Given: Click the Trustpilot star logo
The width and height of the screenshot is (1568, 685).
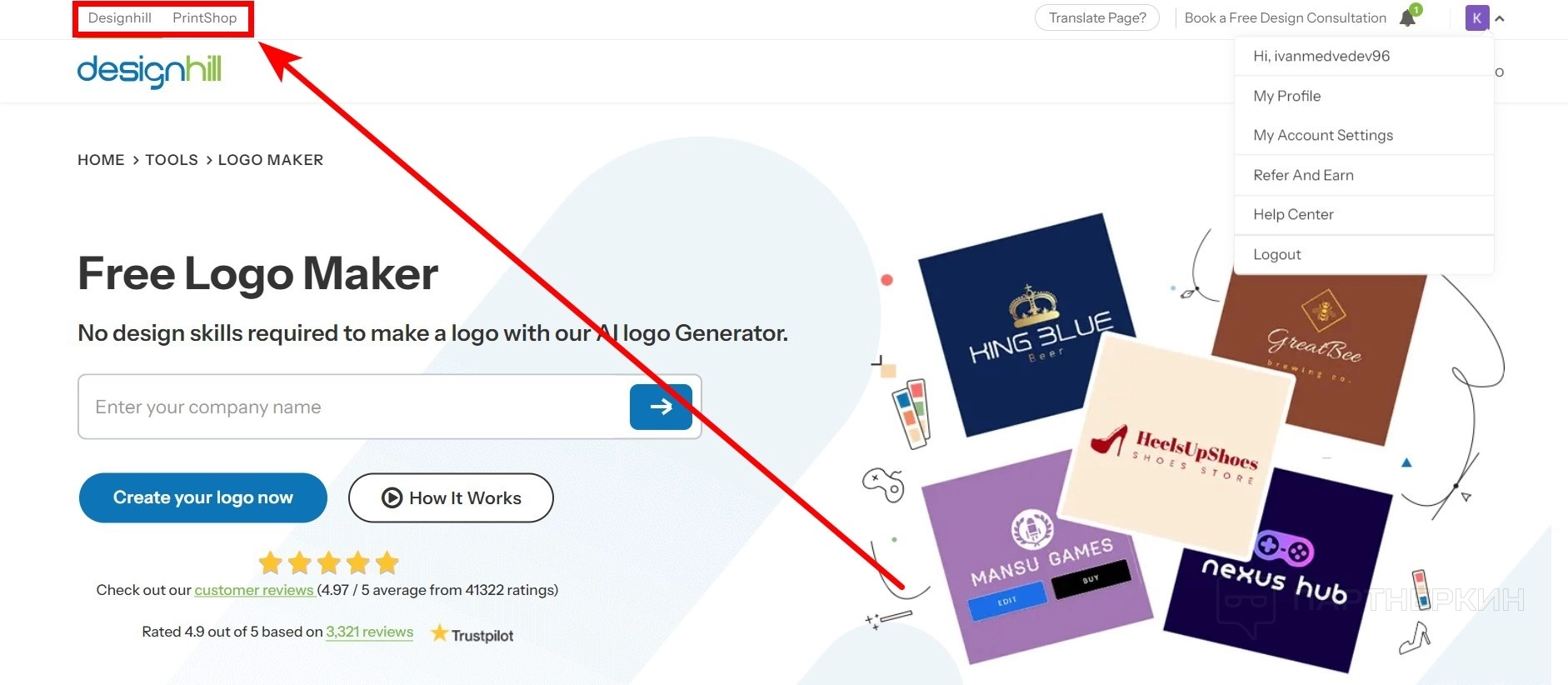Looking at the screenshot, I should pyautogui.click(x=472, y=634).
